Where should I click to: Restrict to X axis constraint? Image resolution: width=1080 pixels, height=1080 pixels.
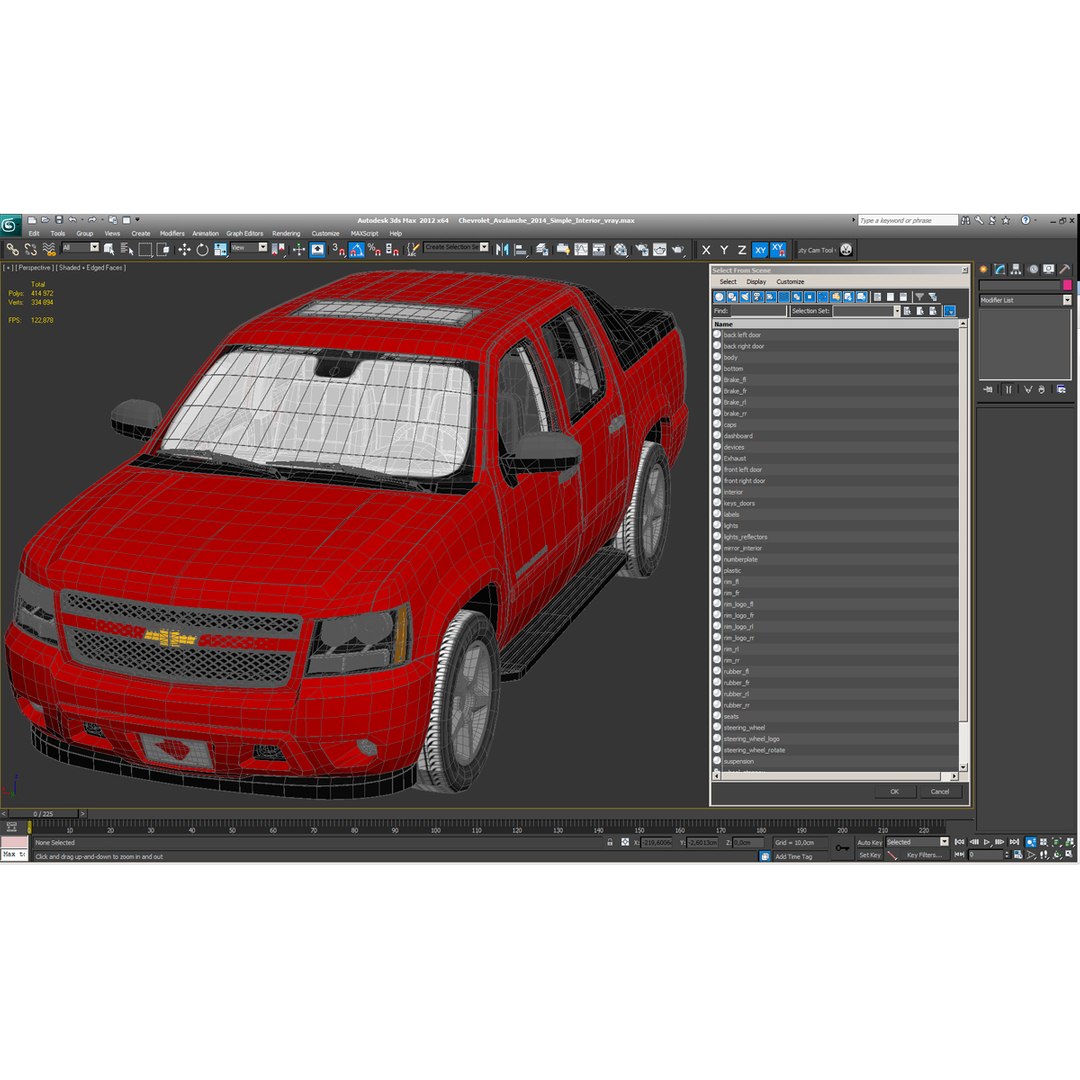coord(706,250)
